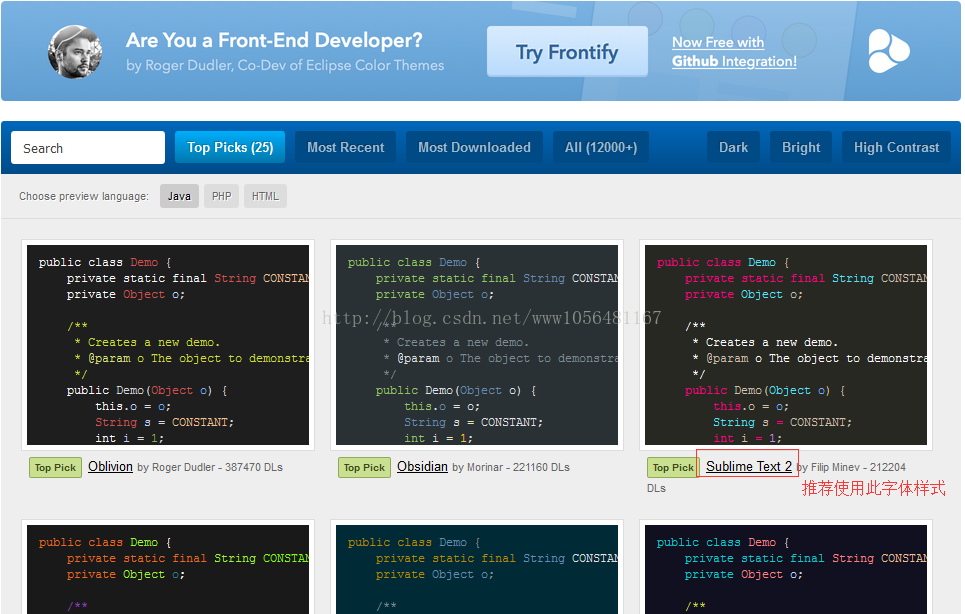Choose PHP as preview language

tap(222, 196)
